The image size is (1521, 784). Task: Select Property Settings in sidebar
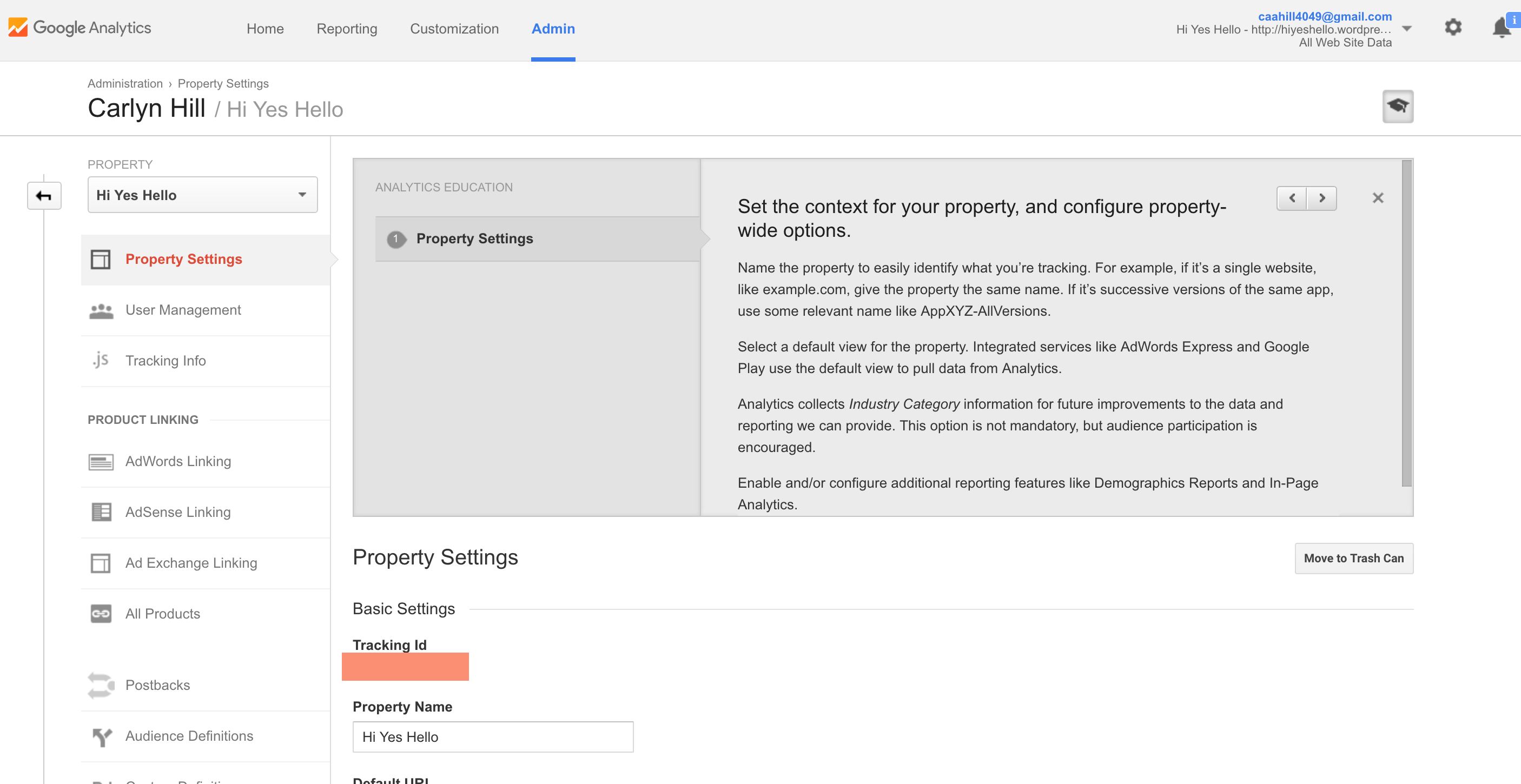pyautogui.click(x=206, y=260)
